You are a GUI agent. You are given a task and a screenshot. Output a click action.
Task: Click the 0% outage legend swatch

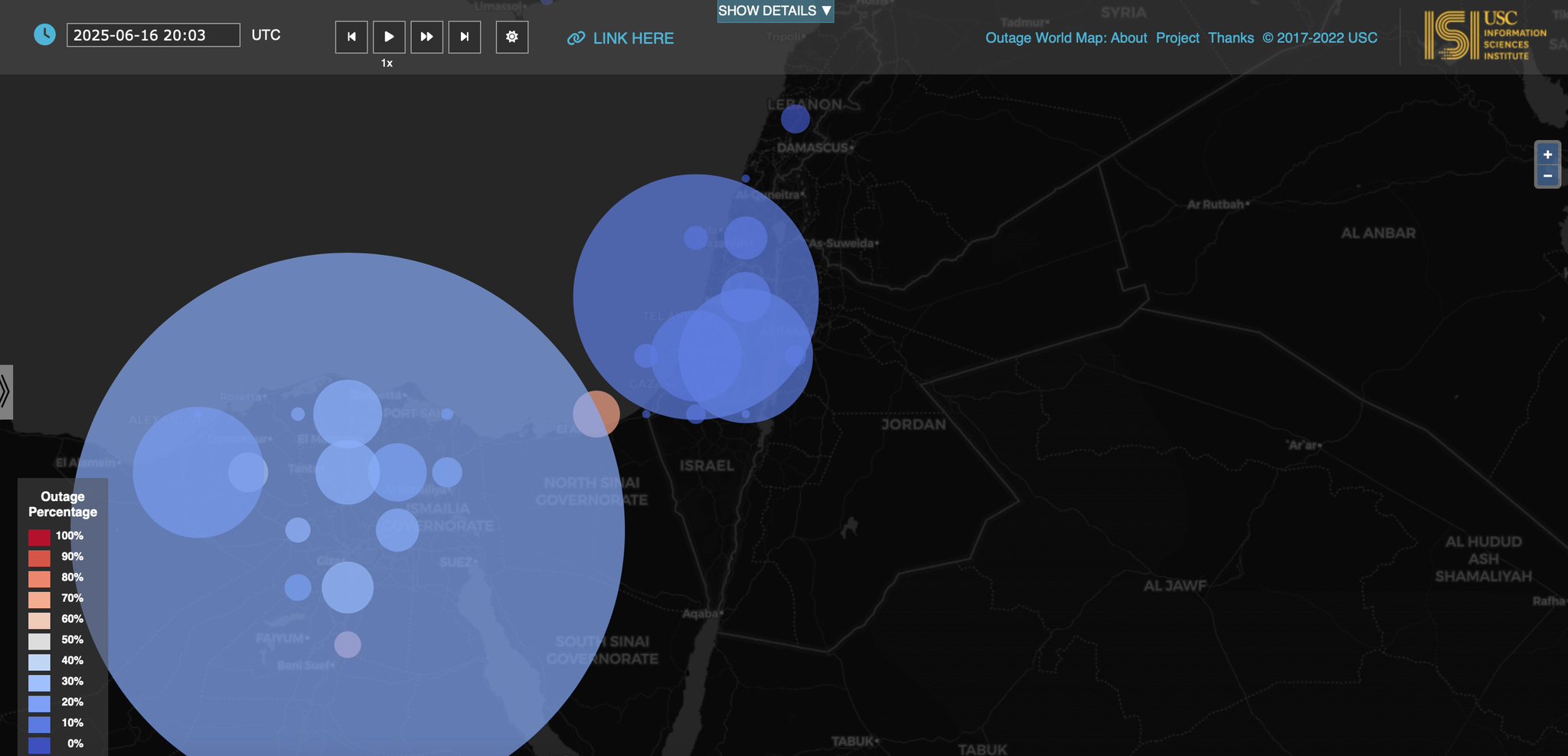(x=39, y=744)
